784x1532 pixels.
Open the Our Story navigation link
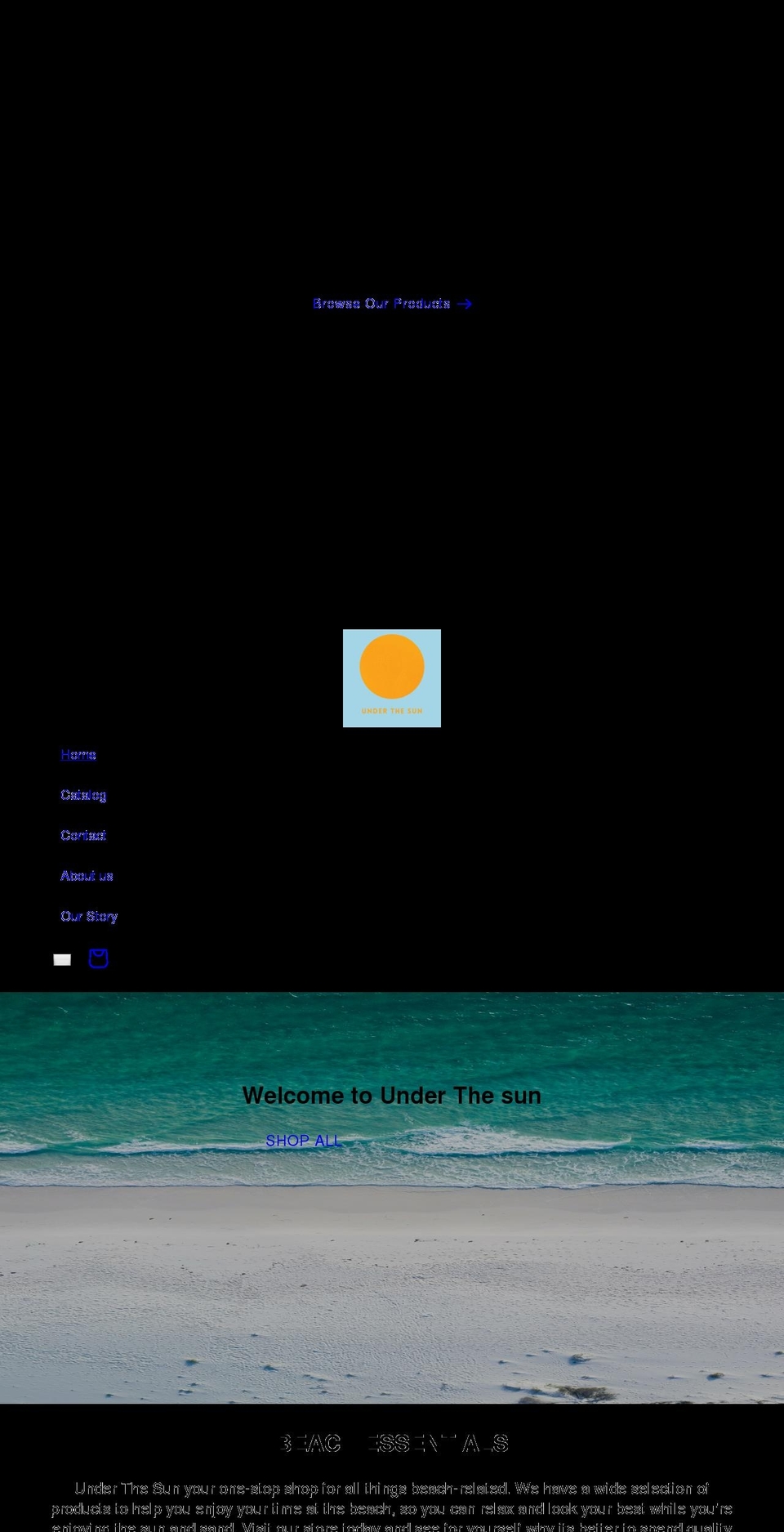[89, 916]
